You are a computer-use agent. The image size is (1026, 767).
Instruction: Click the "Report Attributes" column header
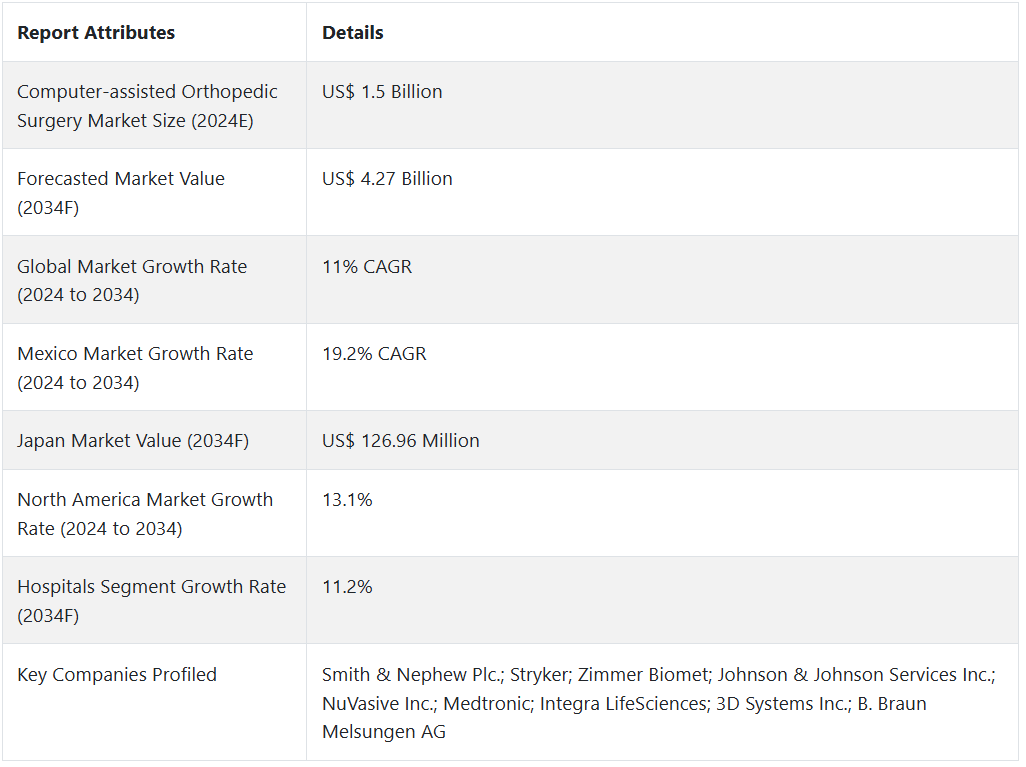click(96, 33)
